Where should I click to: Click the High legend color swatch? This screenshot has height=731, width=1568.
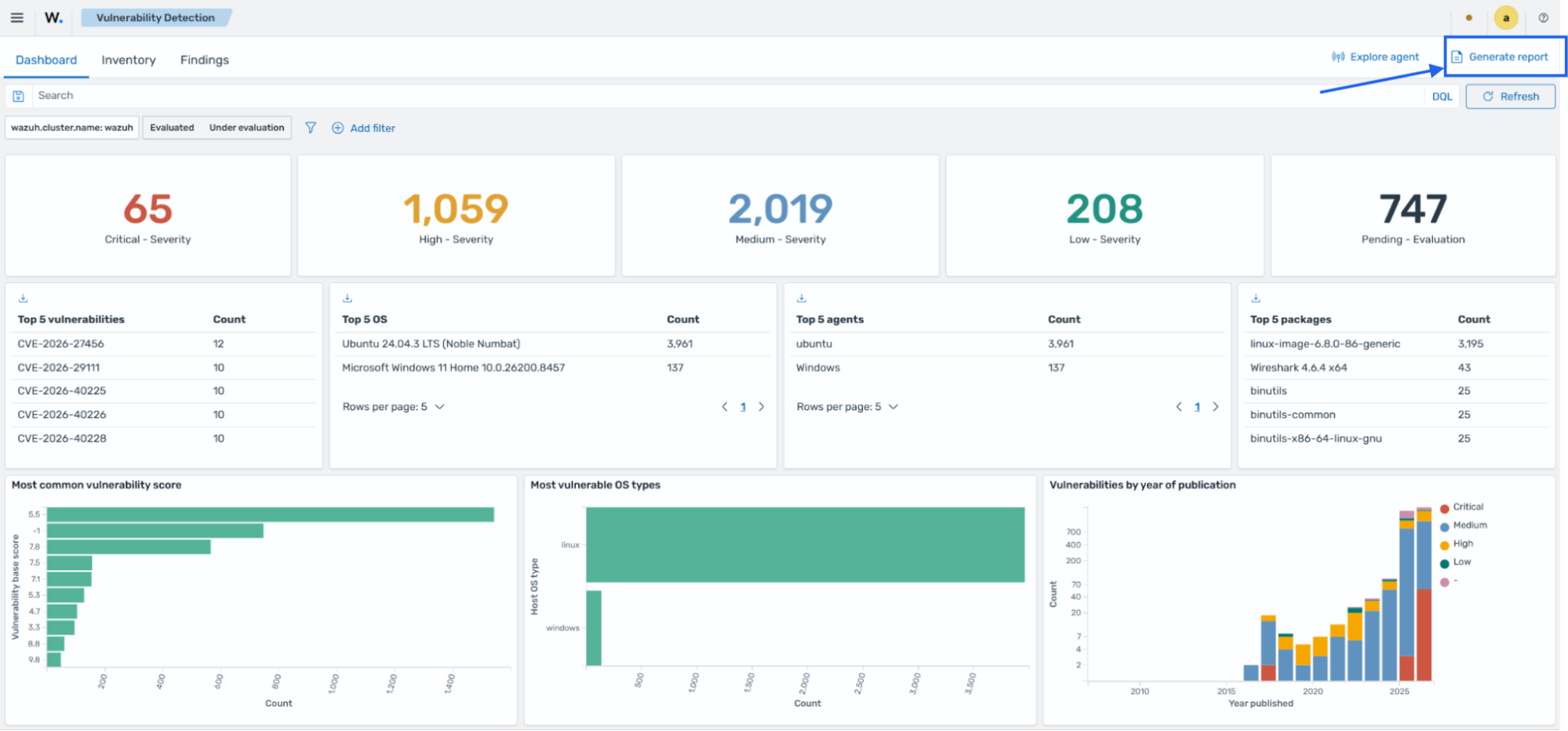point(1444,545)
